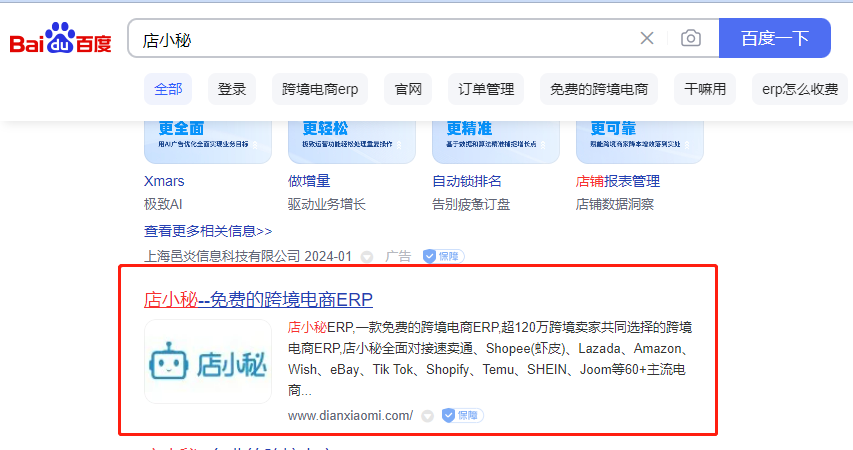Click the 极致AI text under Xmars
The image size is (853, 450).
pyautogui.click(x=163, y=205)
